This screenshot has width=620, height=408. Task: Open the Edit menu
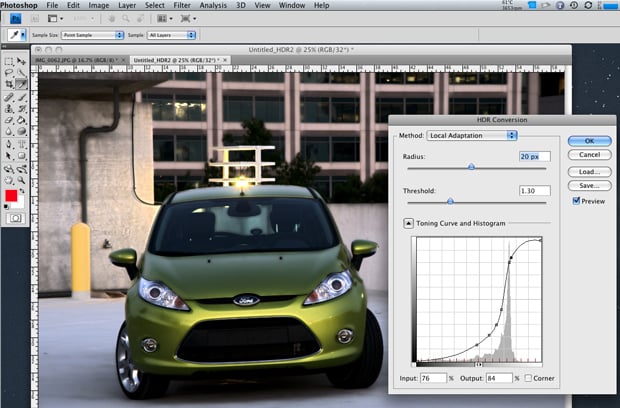coord(73,5)
